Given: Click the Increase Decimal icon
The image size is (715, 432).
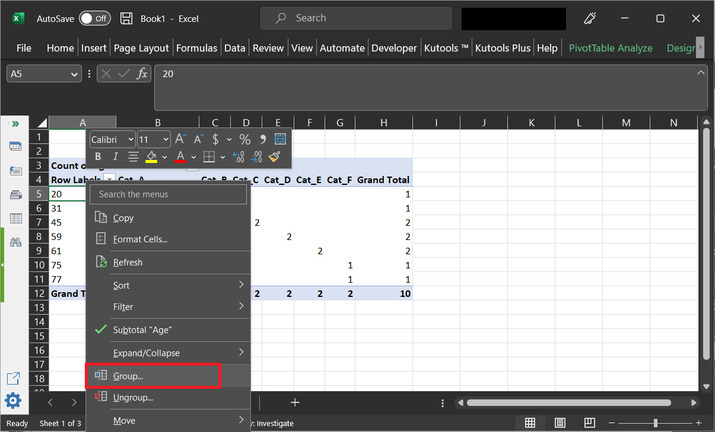Looking at the screenshot, I should click(x=238, y=157).
